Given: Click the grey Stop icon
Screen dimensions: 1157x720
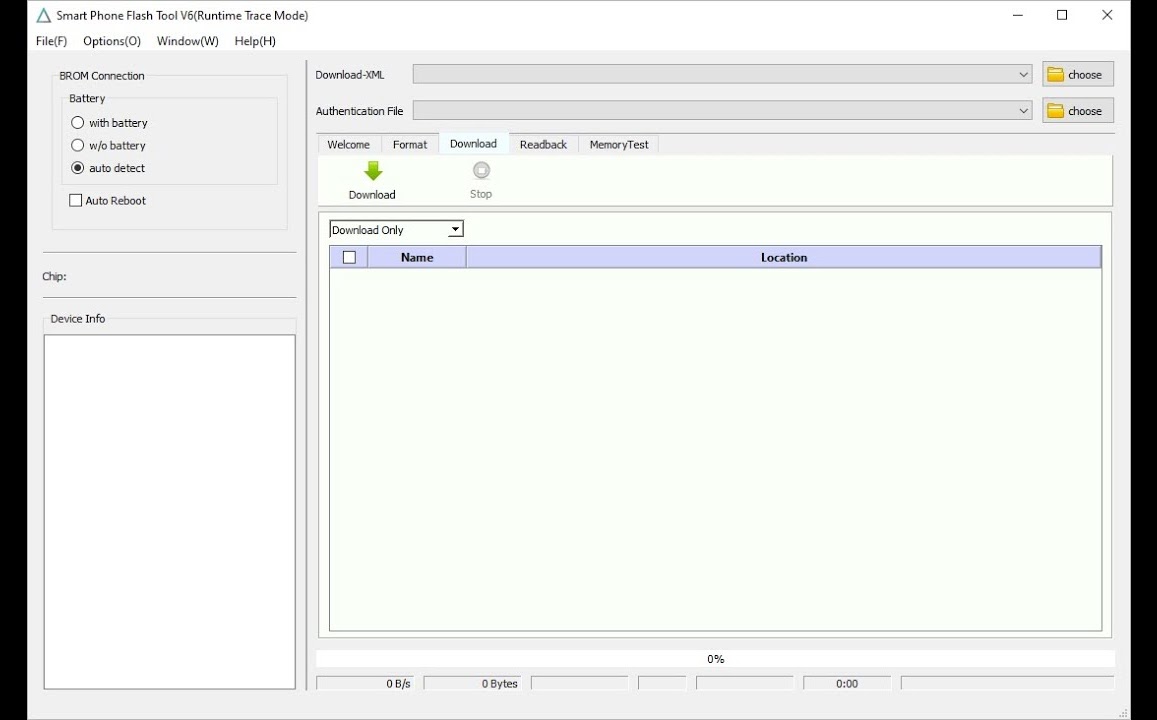Looking at the screenshot, I should 481,170.
